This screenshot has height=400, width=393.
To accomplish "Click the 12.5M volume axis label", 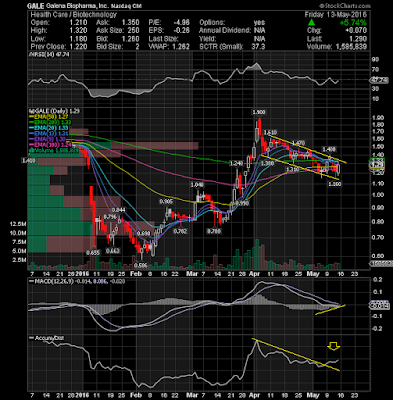I will point(18,224).
